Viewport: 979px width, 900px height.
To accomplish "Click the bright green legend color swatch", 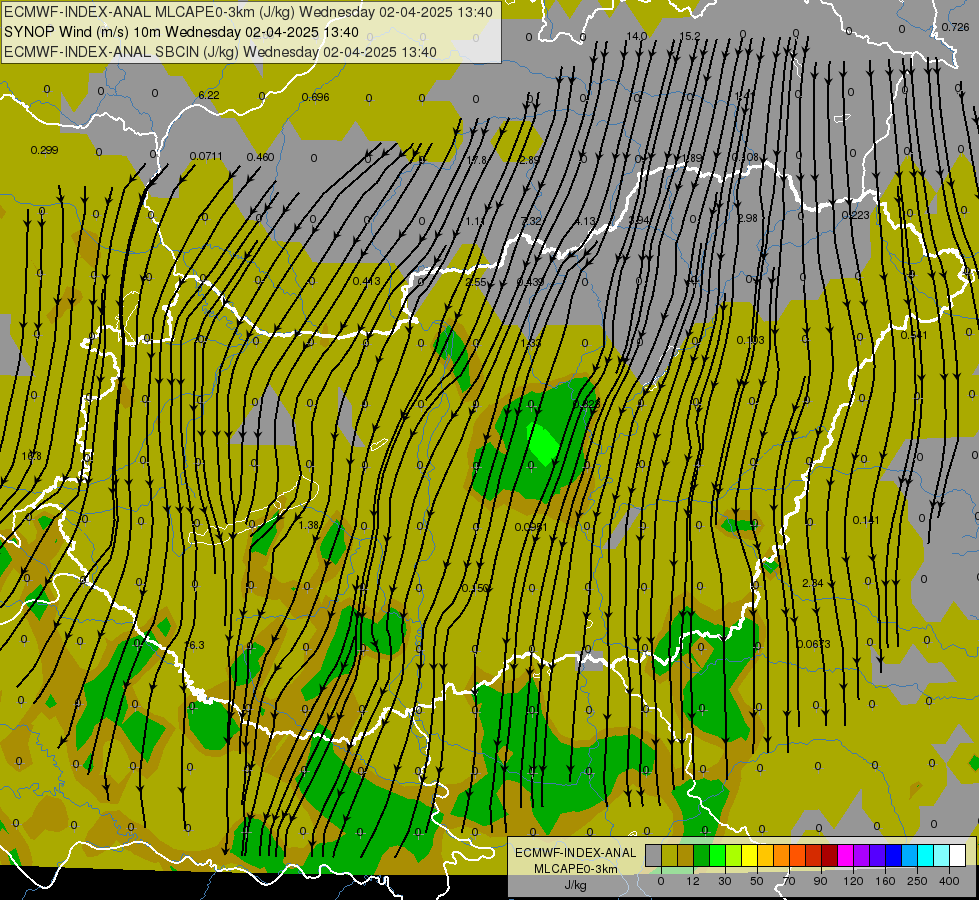I will click(718, 855).
